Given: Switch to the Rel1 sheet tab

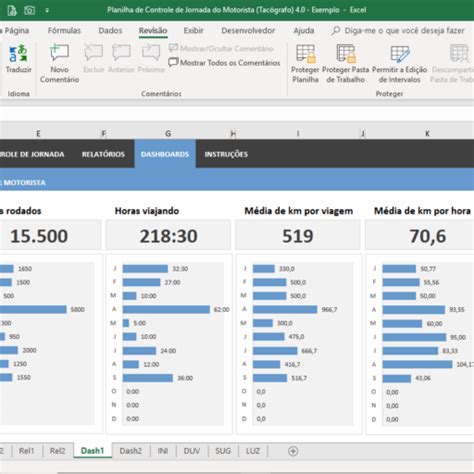Looking at the screenshot, I should (x=27, y=451).
